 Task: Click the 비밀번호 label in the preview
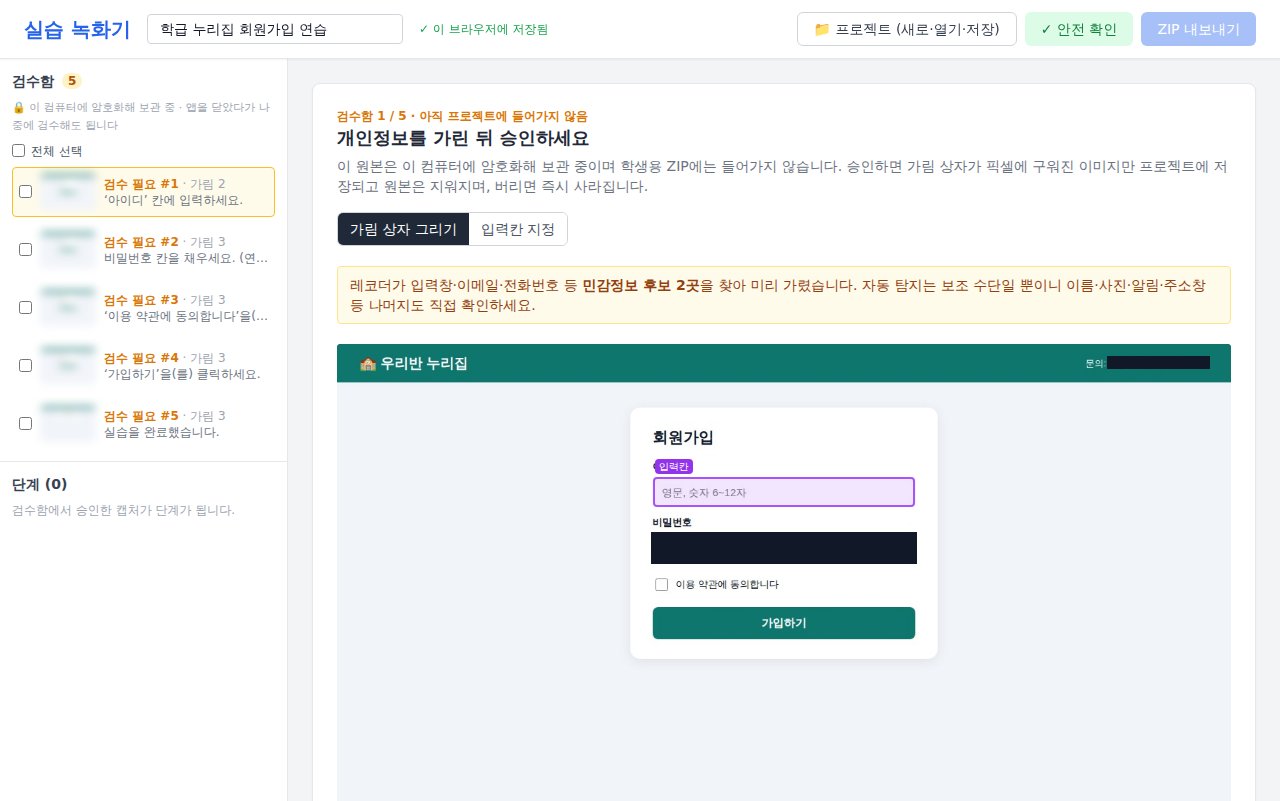(x=672, y=522)
